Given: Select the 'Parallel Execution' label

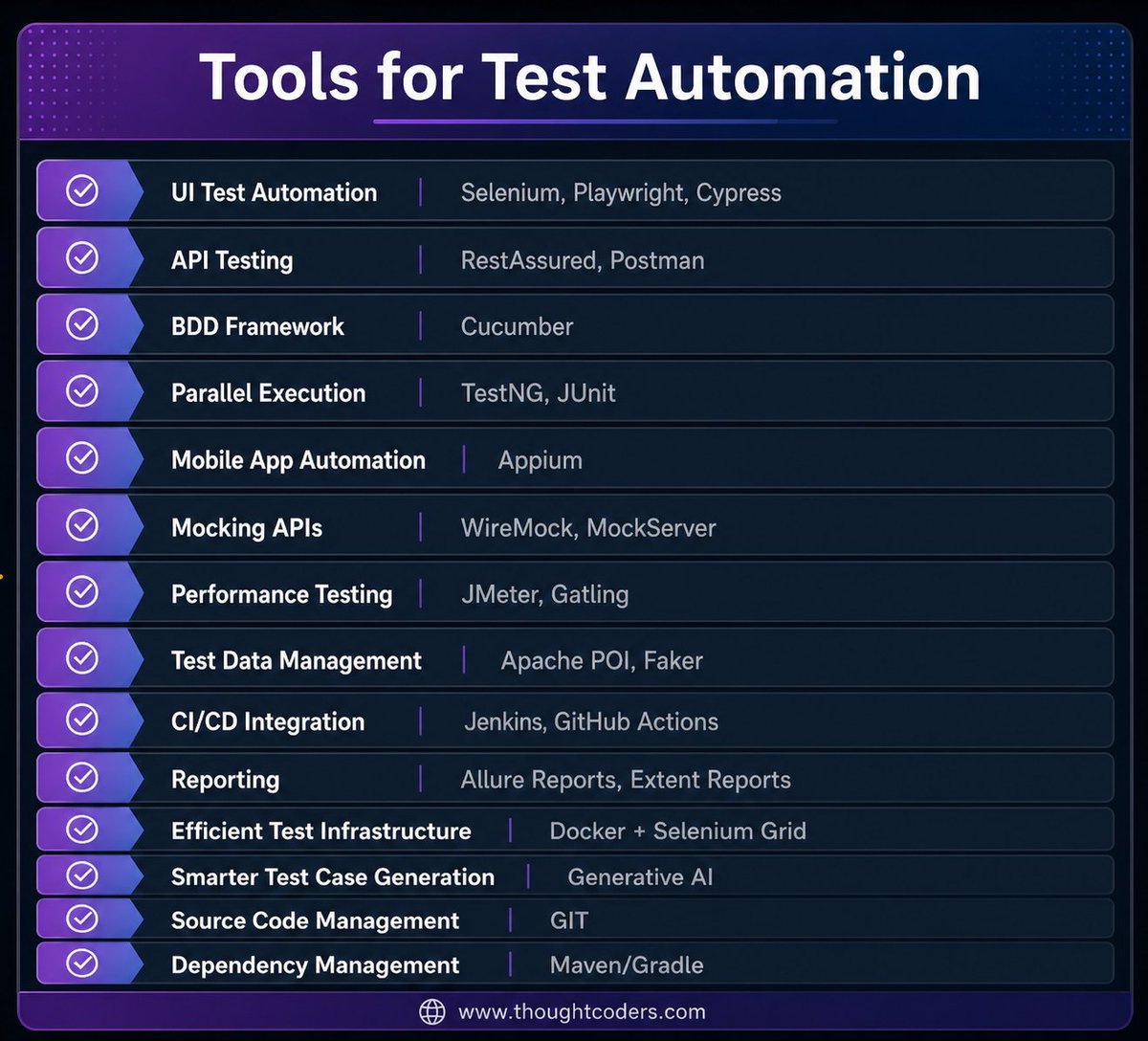Looking at the screenshot, I should (268, 393).
